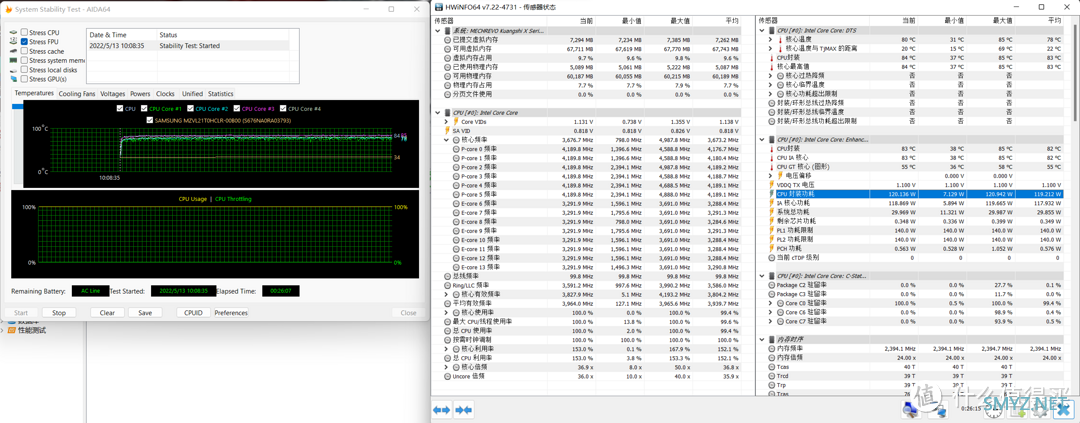Screen dimensions: 1080x423
Task: Click the circle icon beside Package C2 驻留率
Action: point(771,285)
